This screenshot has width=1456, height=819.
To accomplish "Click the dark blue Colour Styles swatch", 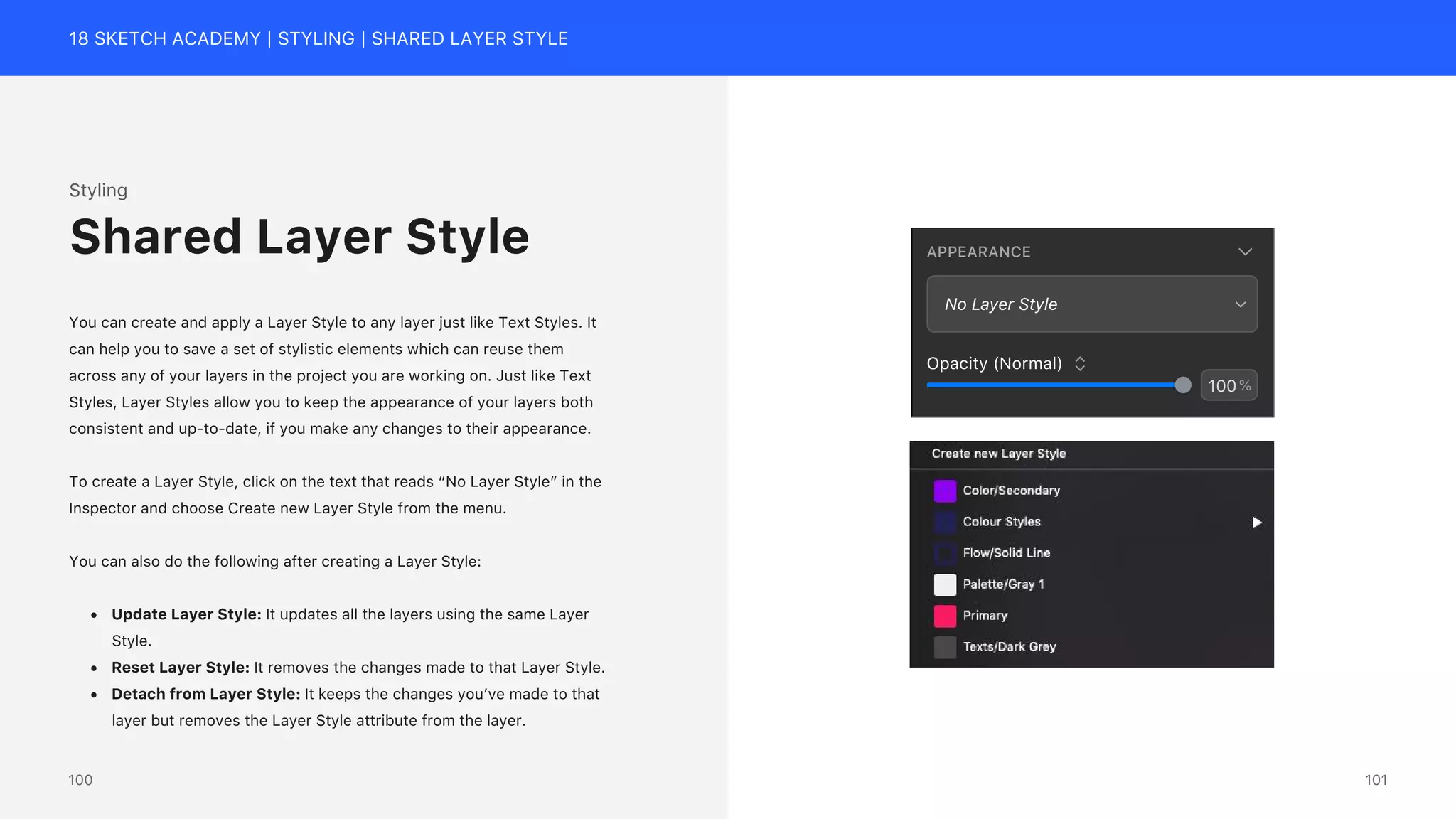I will [945, 522].
